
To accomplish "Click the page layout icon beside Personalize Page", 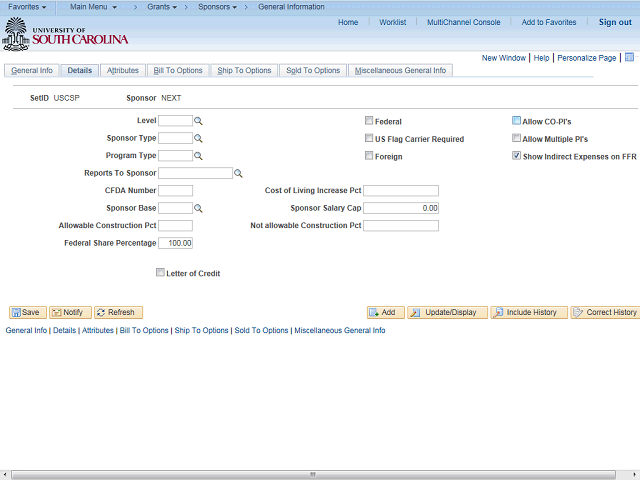I will coord(629,57).
